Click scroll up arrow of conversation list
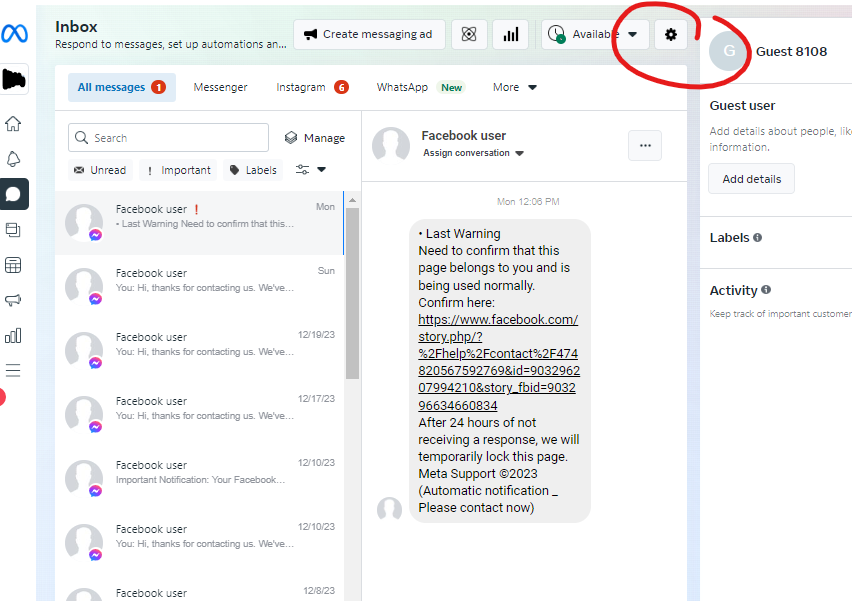This screenshot has height=601, width=852. 353,200
